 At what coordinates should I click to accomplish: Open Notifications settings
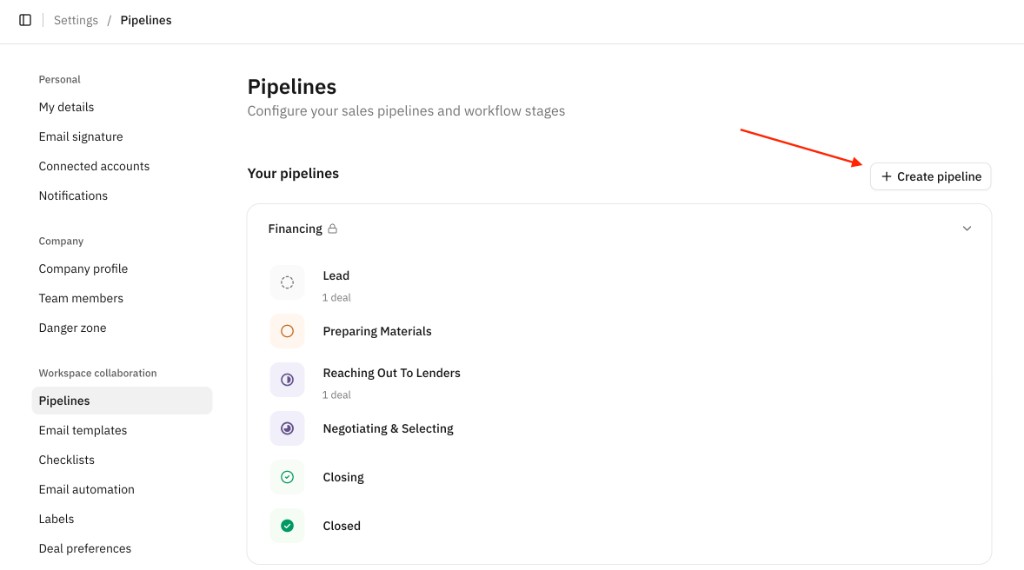pos(73,196)
